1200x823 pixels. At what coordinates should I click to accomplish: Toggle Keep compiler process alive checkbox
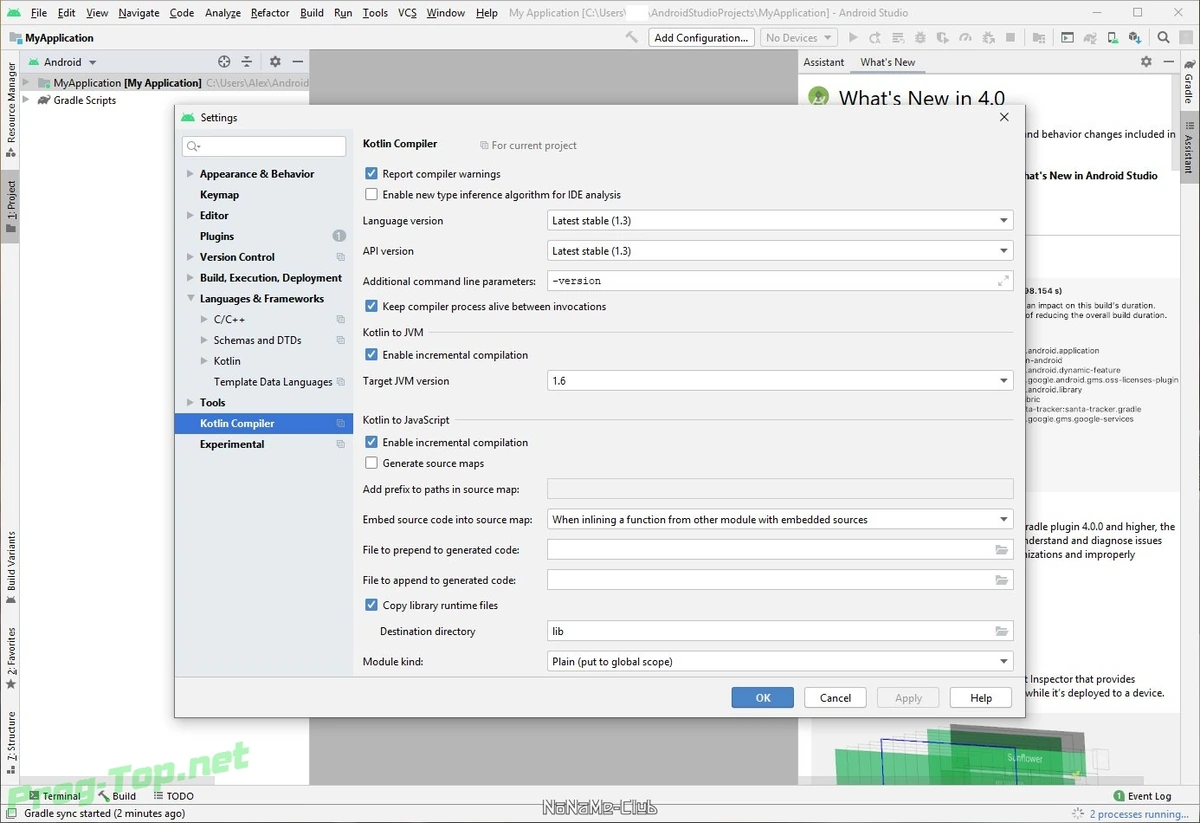[372, 306]
